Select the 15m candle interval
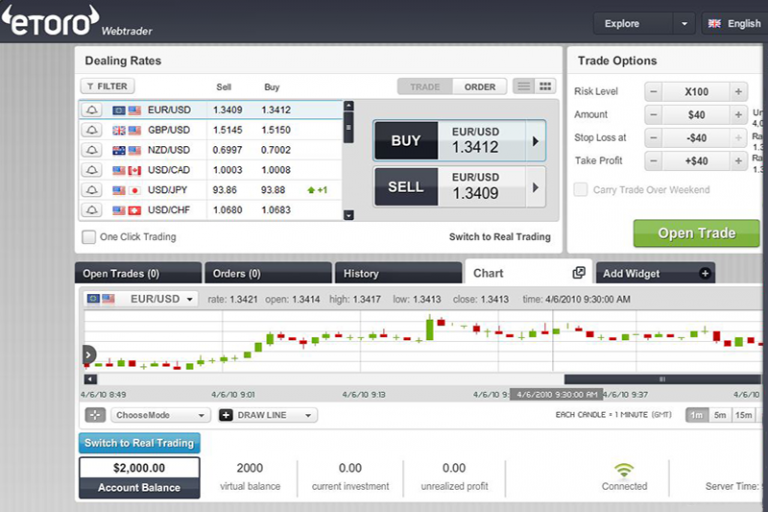Viewport: 768px width, 512px height. (x=744, y=415)
